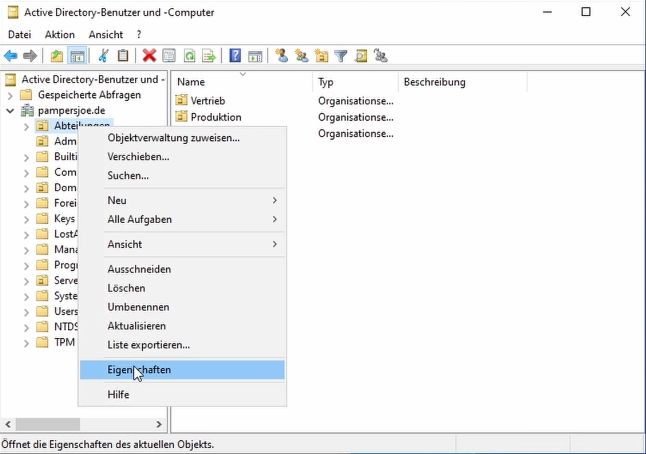Viewport: 646px width, 454px height.
Task: Click the Forward arrow toolbar icon
Action: (30, 56)
